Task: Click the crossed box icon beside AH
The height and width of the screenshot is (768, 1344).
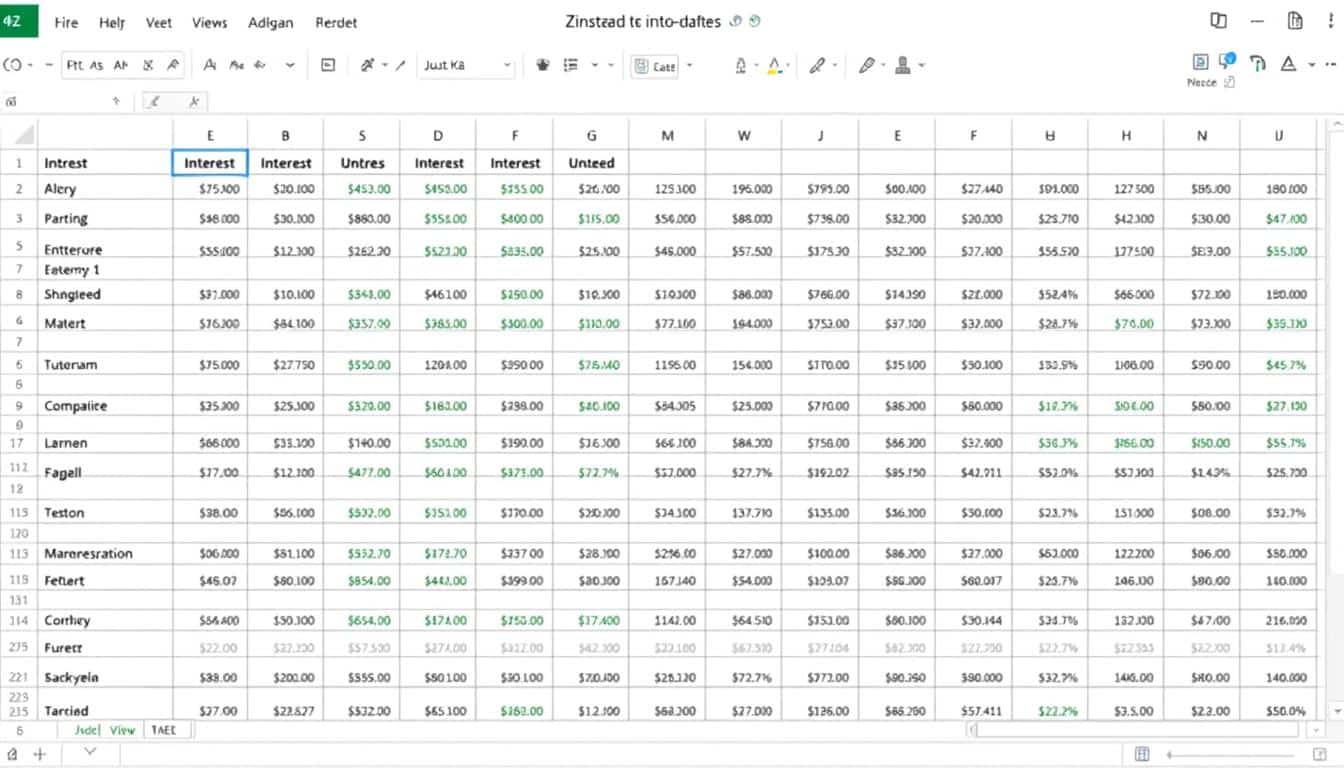Action: pos(148,65)
